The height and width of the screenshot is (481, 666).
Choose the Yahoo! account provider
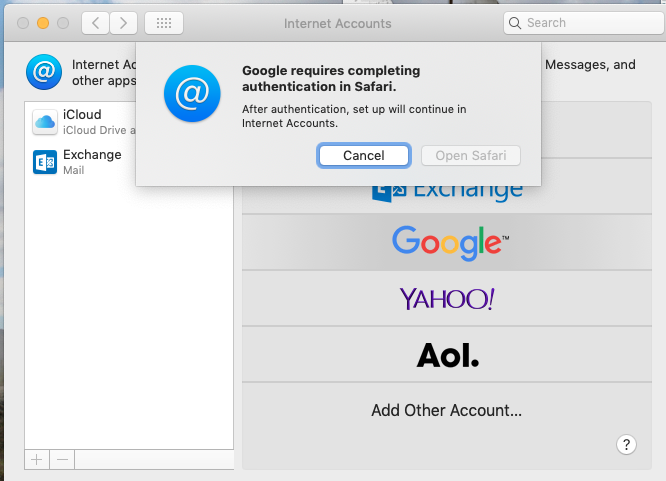click(447, 298)
